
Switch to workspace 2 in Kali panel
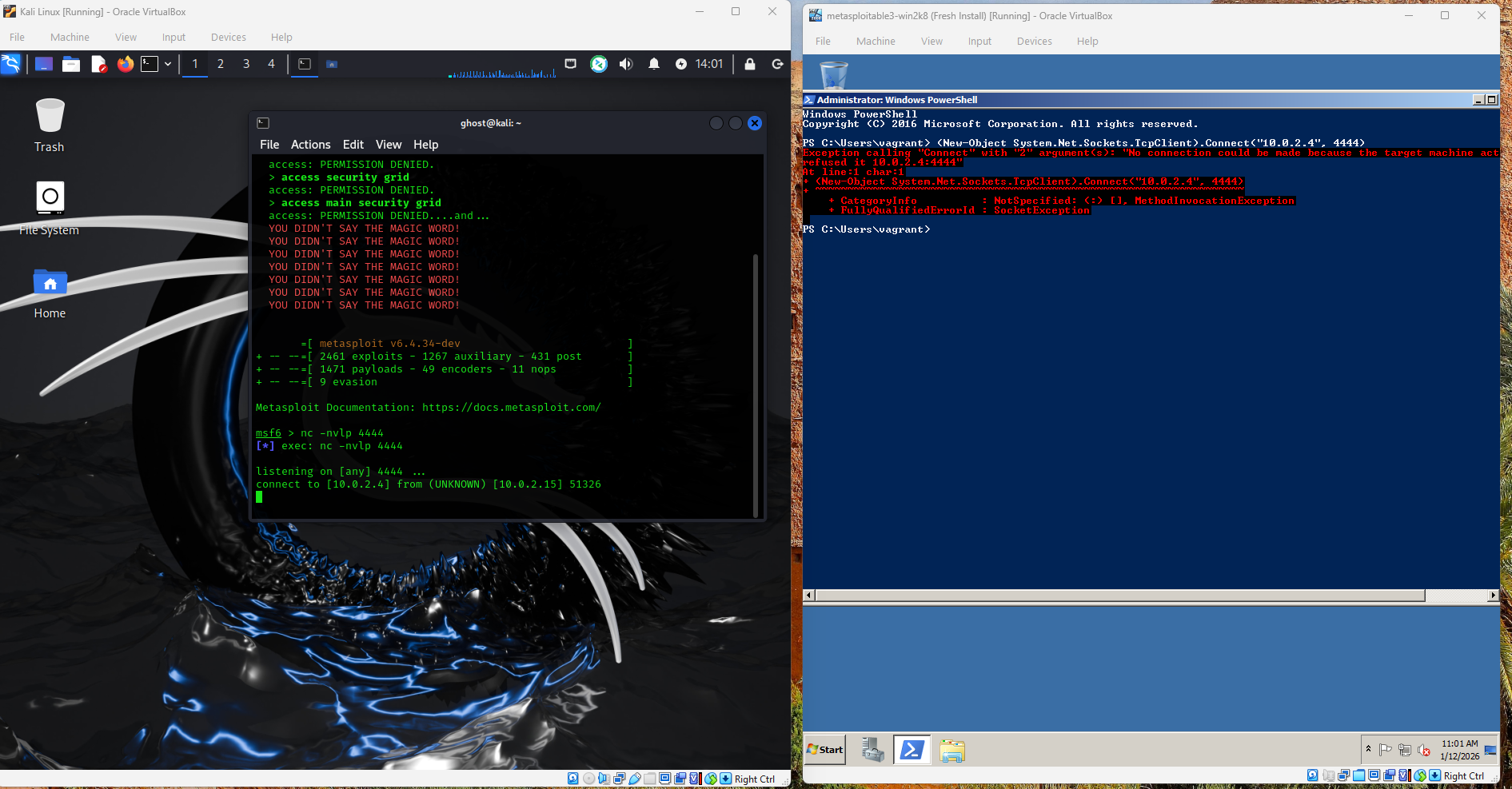pos(221,64)
